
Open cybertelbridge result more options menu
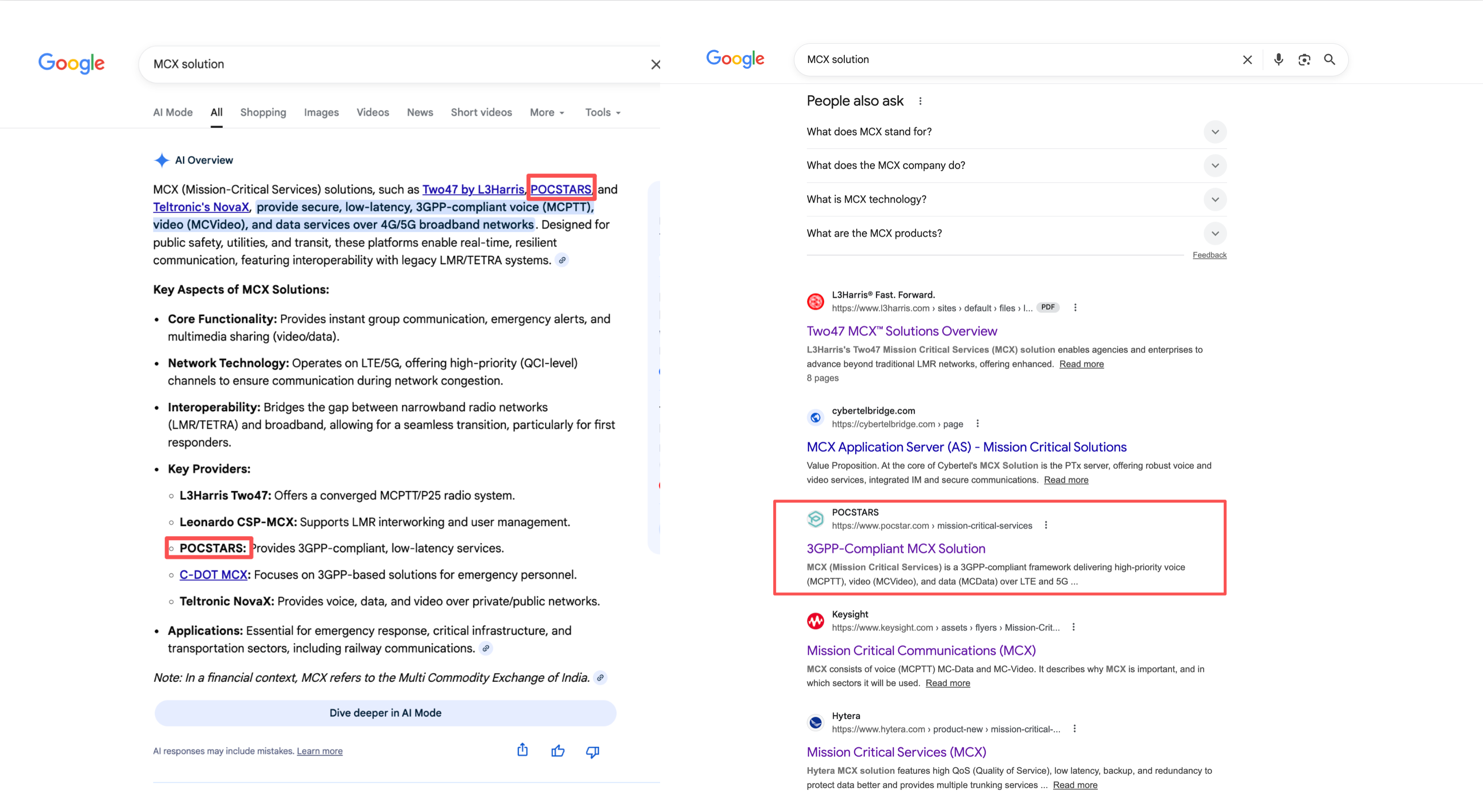pos(977,424)
